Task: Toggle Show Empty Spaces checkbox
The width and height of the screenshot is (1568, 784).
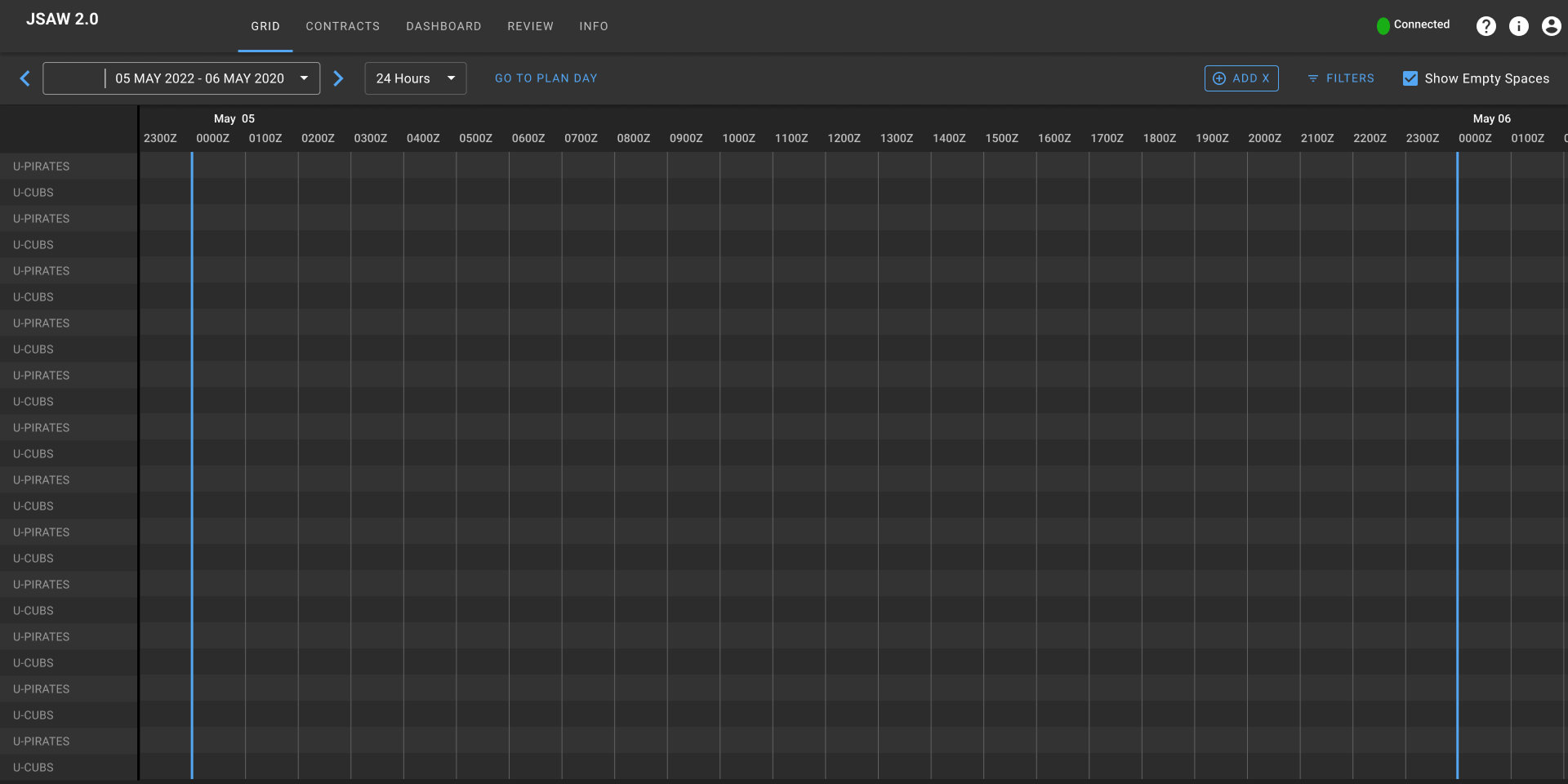Action: (x=1410, y=78)
